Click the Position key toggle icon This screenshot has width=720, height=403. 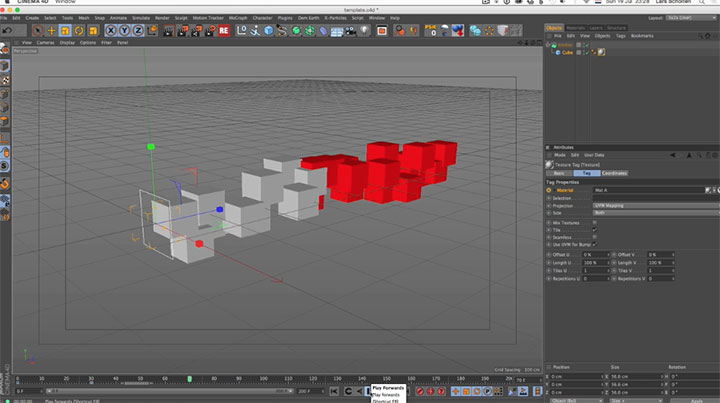point(455,392)
